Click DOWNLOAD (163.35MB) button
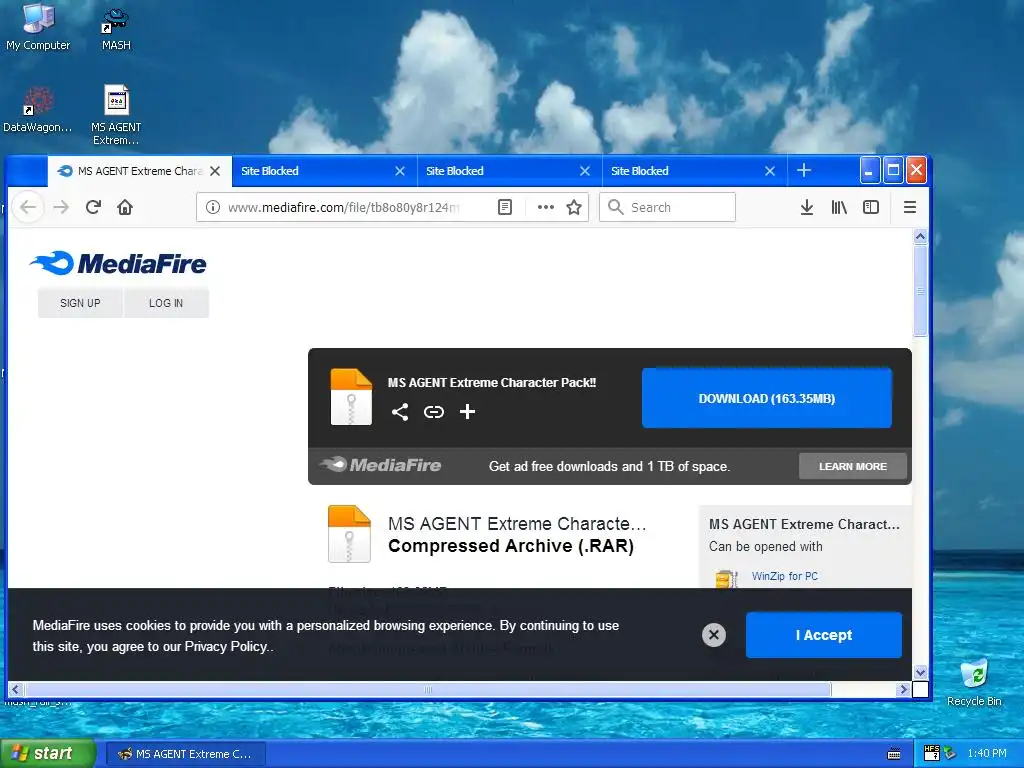Viewport: 1024px width, 768px height. pos(767,398)
